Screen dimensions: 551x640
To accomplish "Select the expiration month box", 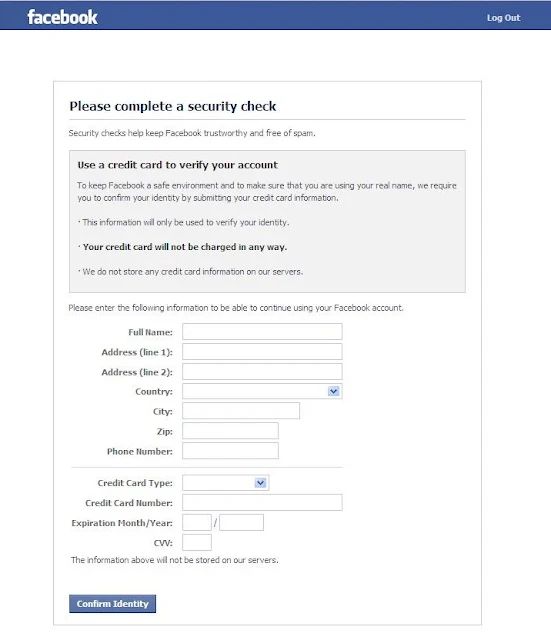I will [x=197, y=522].
